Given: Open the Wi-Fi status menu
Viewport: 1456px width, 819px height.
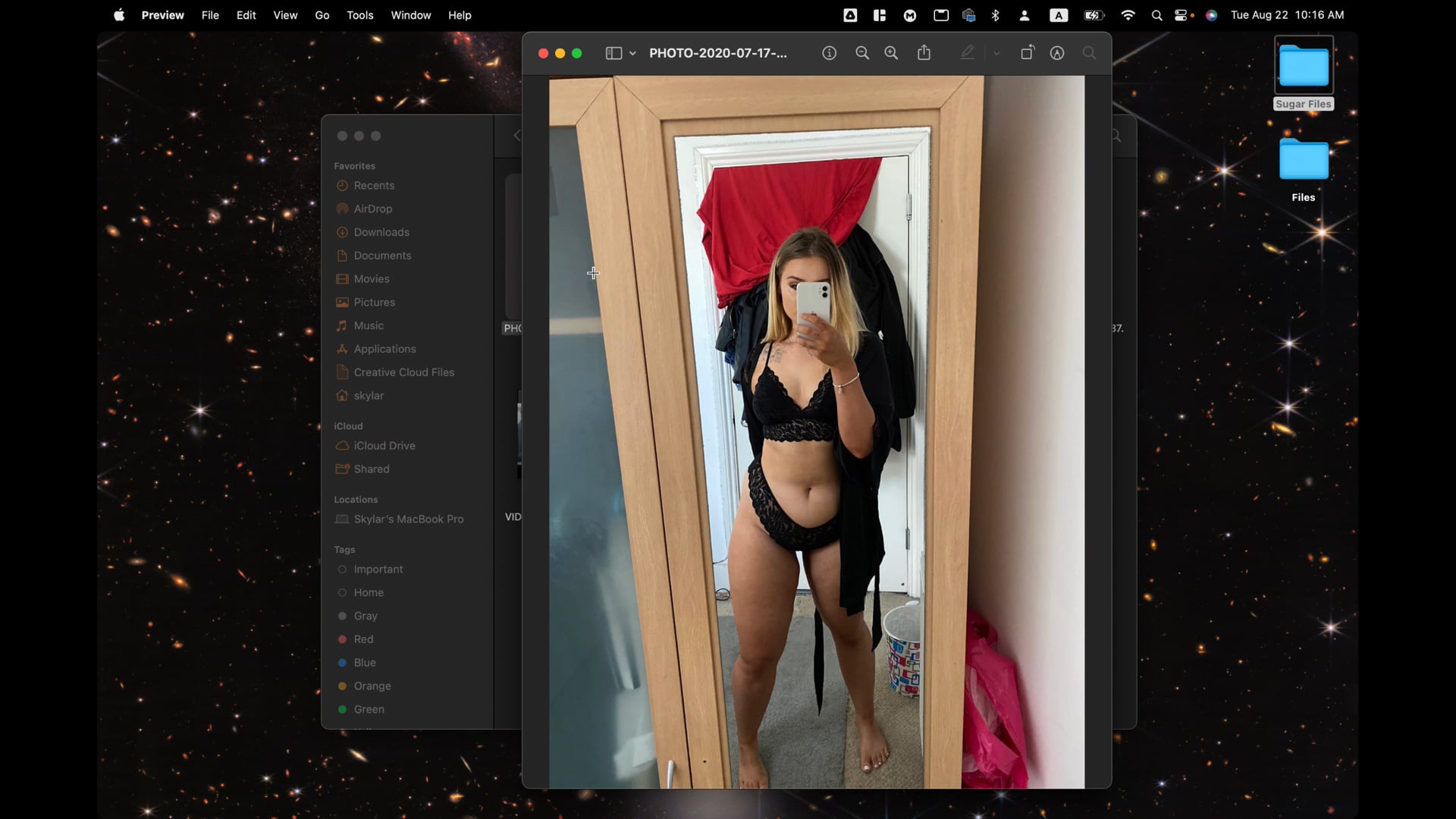Looking at the screenshot, I should 1128,15.
